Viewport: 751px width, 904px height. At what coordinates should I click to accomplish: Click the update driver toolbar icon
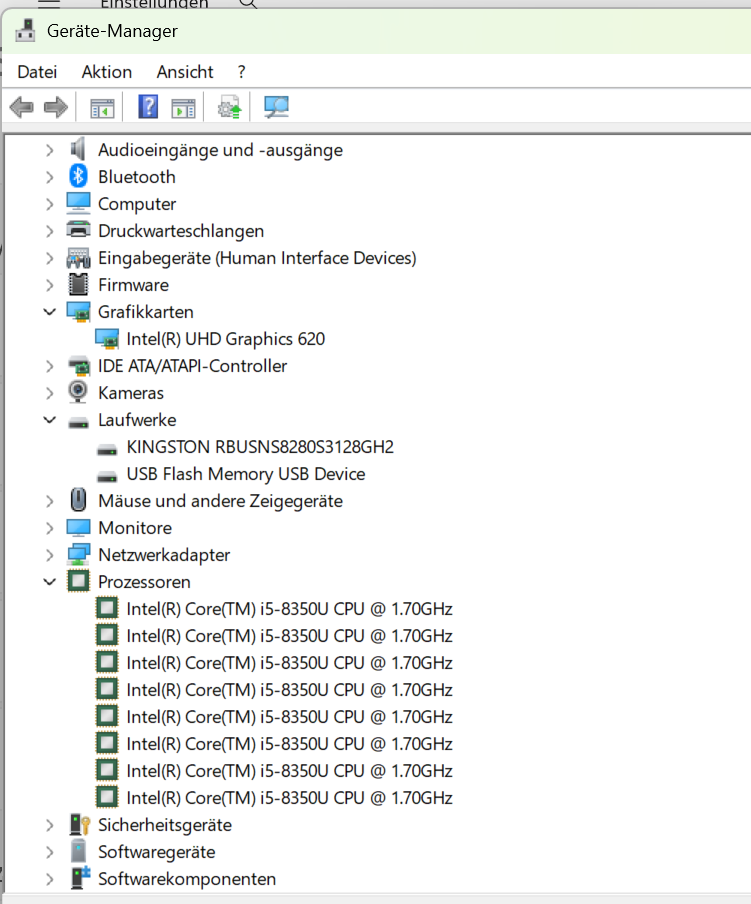pyautogui.click(x=229, y=107)
